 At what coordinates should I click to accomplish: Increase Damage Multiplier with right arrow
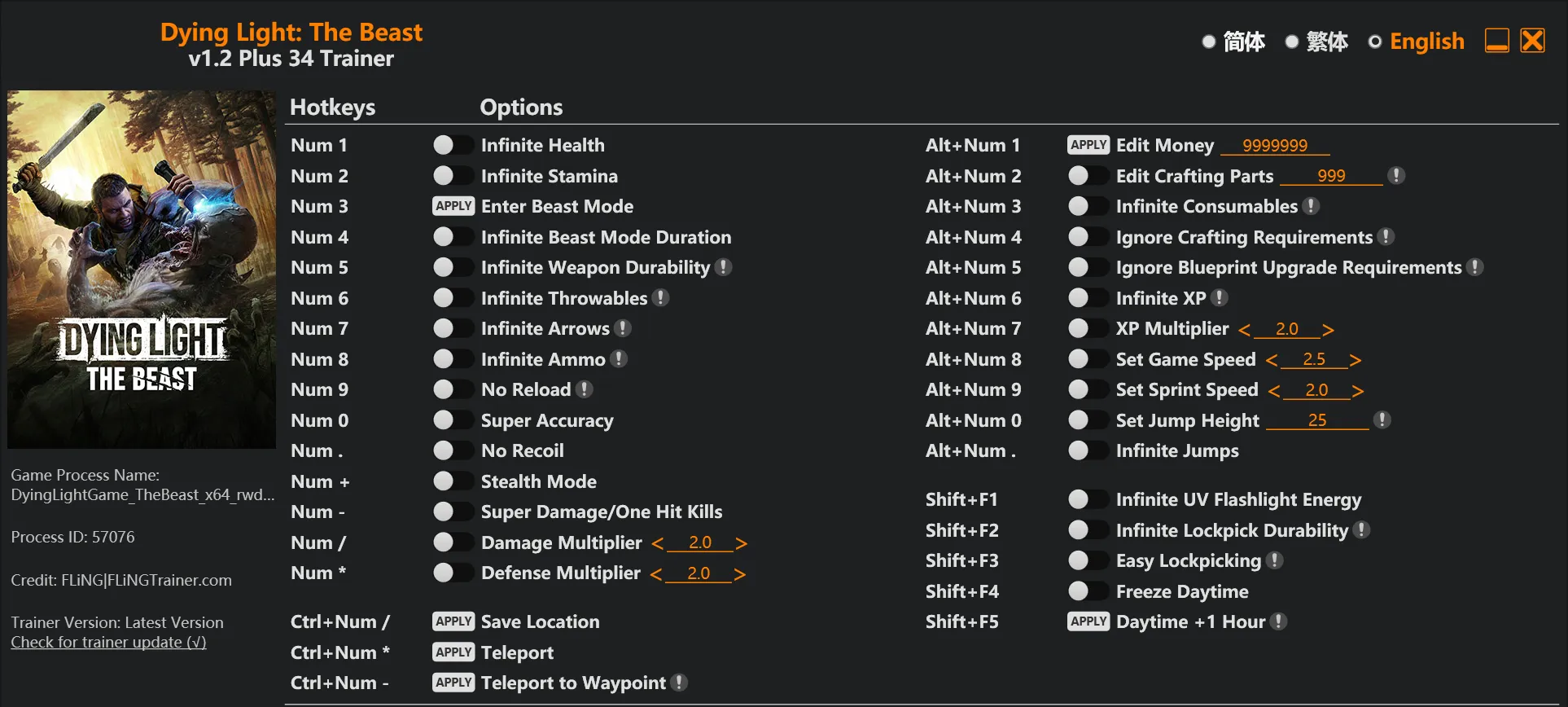[741, 543]
